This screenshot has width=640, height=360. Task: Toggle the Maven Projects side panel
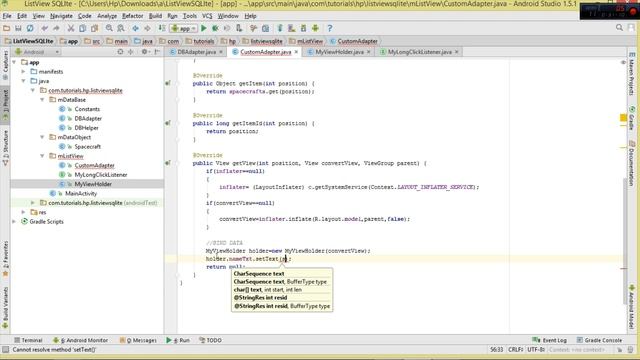point(631,74)
